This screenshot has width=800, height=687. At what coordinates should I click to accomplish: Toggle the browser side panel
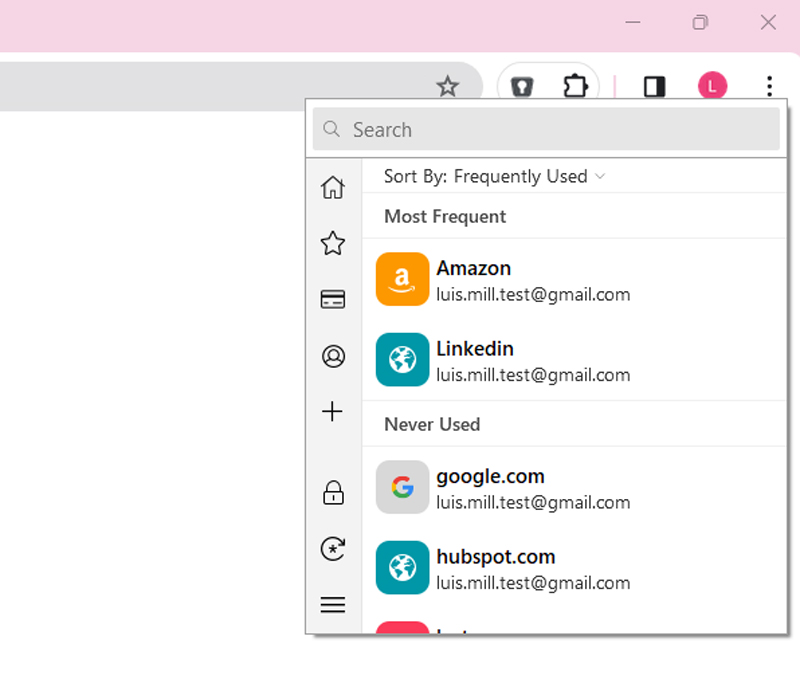coord(654,86)
